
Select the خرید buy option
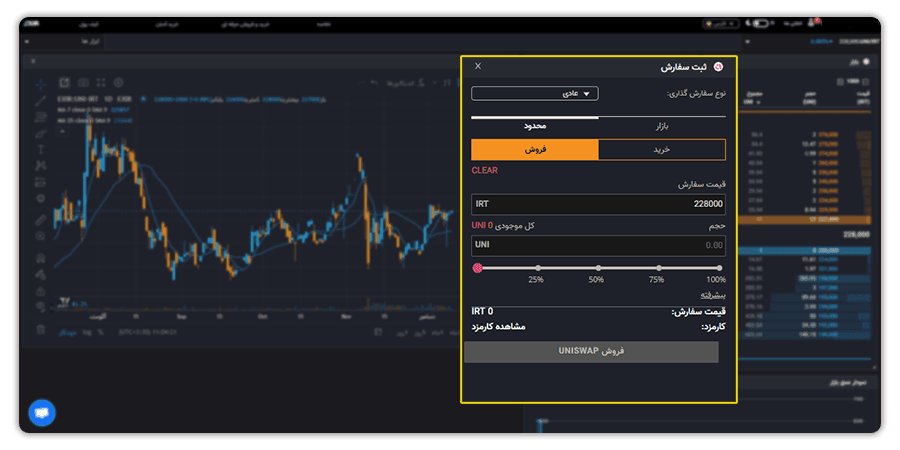tap(662, 149)
